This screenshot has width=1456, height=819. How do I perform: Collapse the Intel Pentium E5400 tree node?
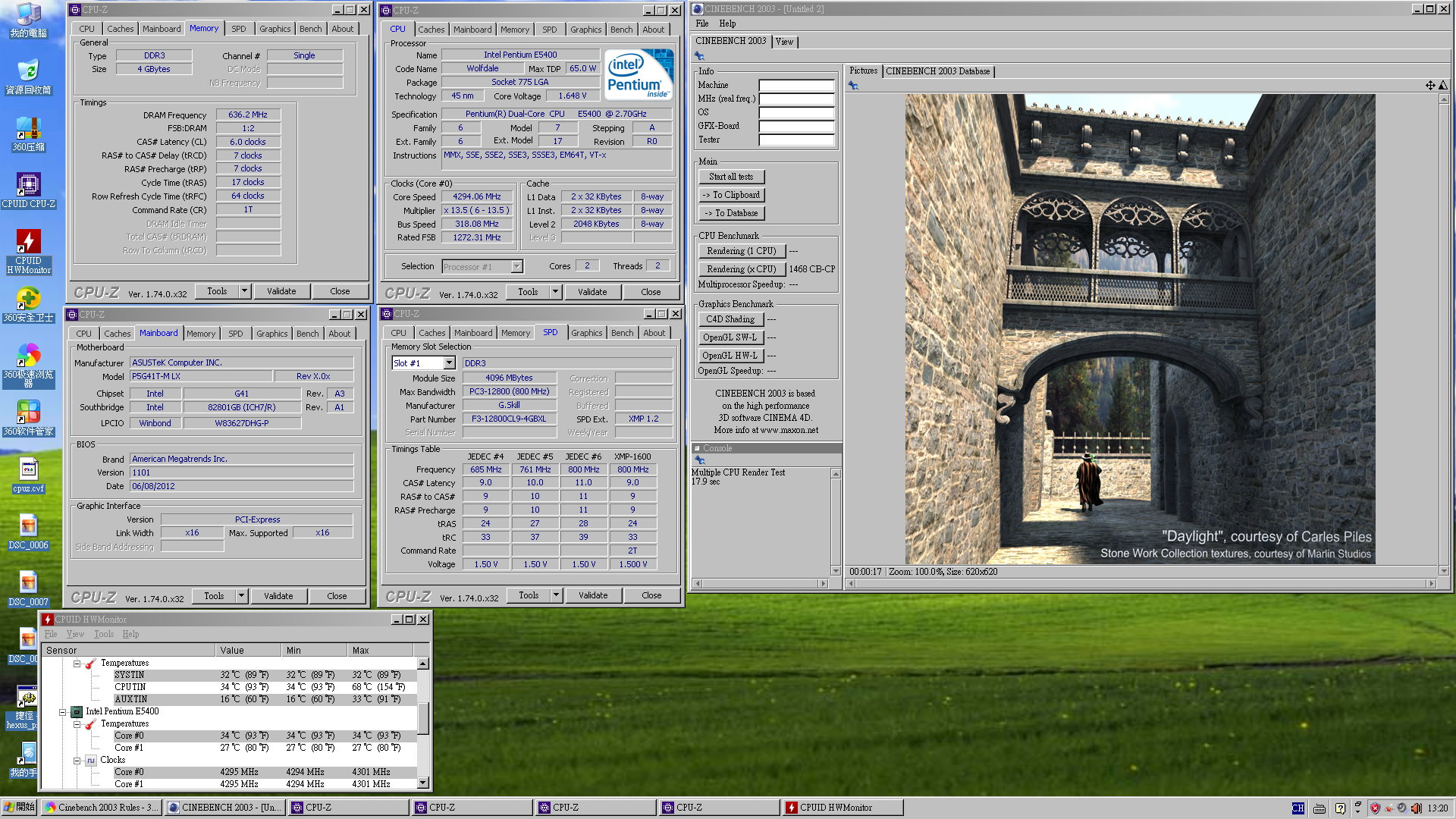point(63,712)
